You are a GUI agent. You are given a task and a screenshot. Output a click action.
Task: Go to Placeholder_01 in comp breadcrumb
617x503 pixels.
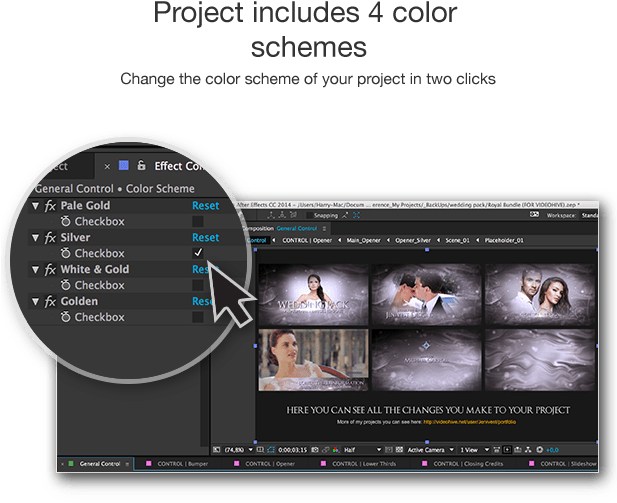tap(504, 240)
